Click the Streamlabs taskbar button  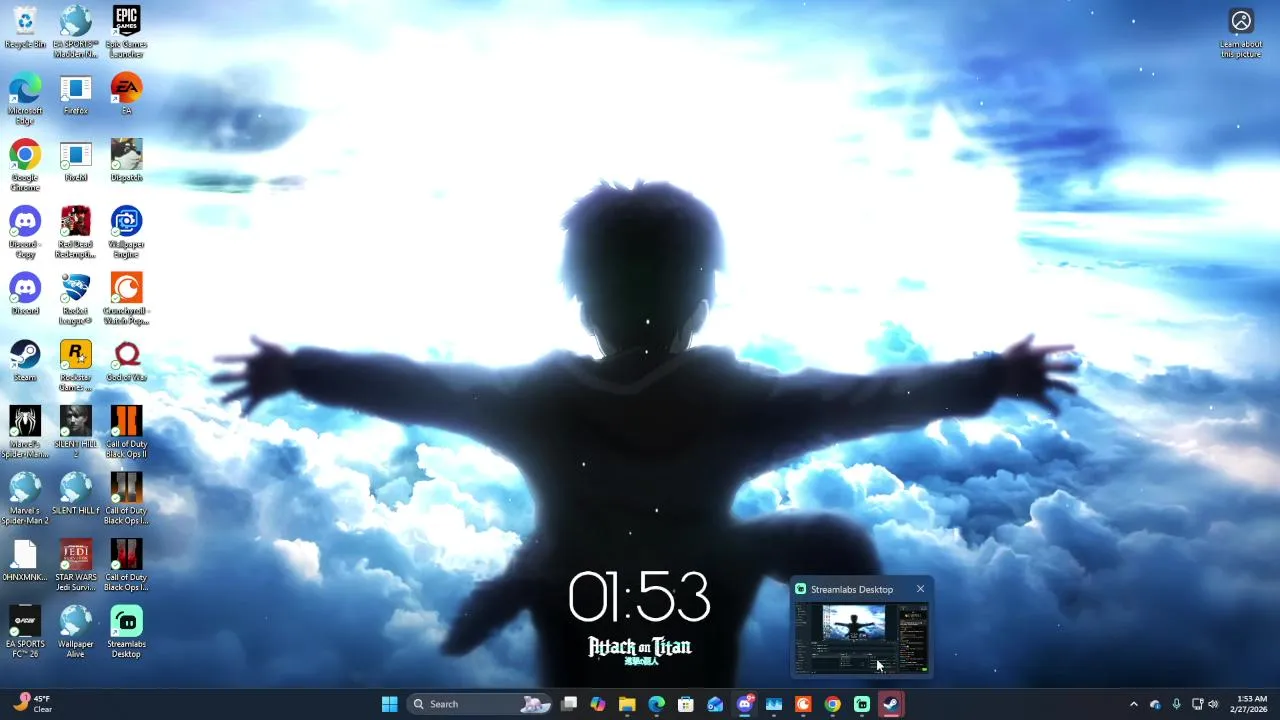(862, 704)
